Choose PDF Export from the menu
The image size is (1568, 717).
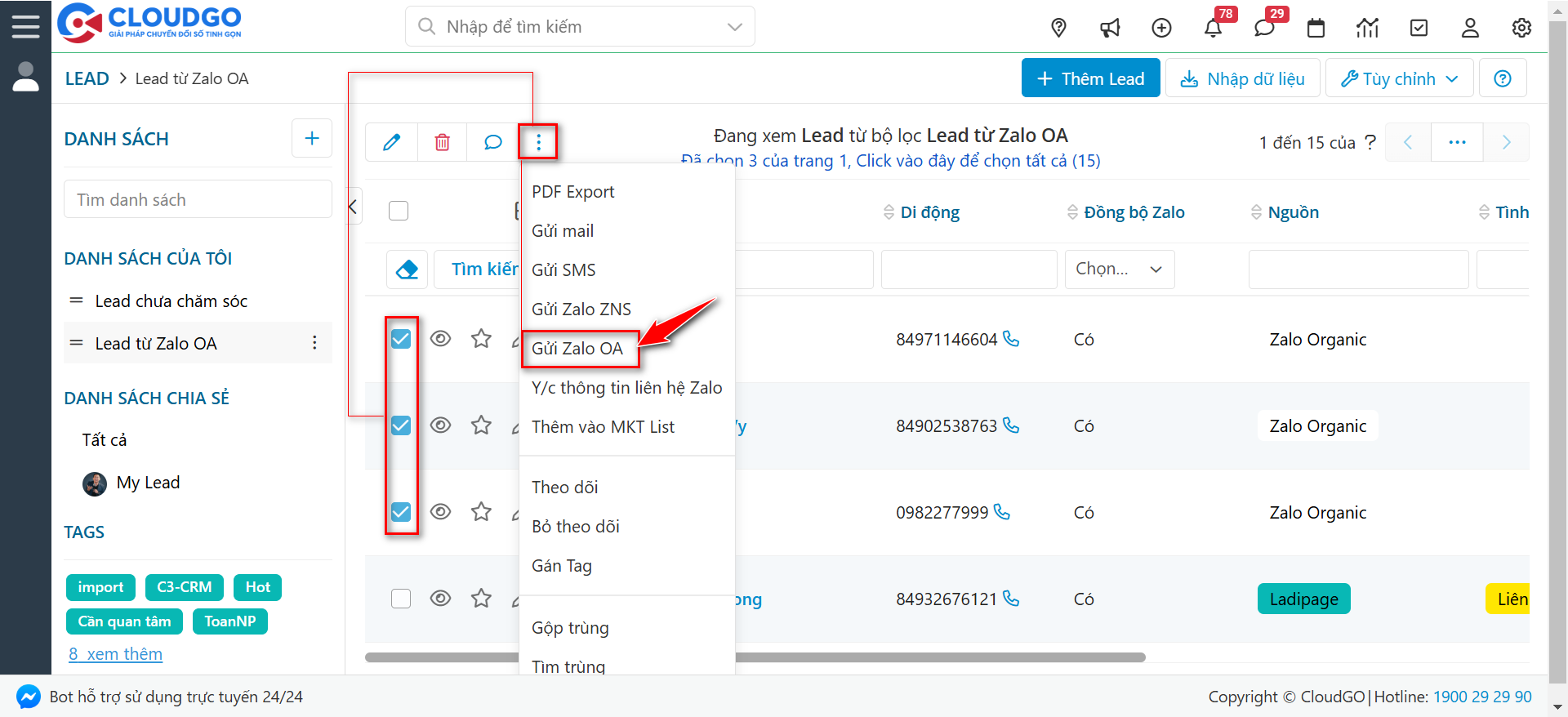572,192
